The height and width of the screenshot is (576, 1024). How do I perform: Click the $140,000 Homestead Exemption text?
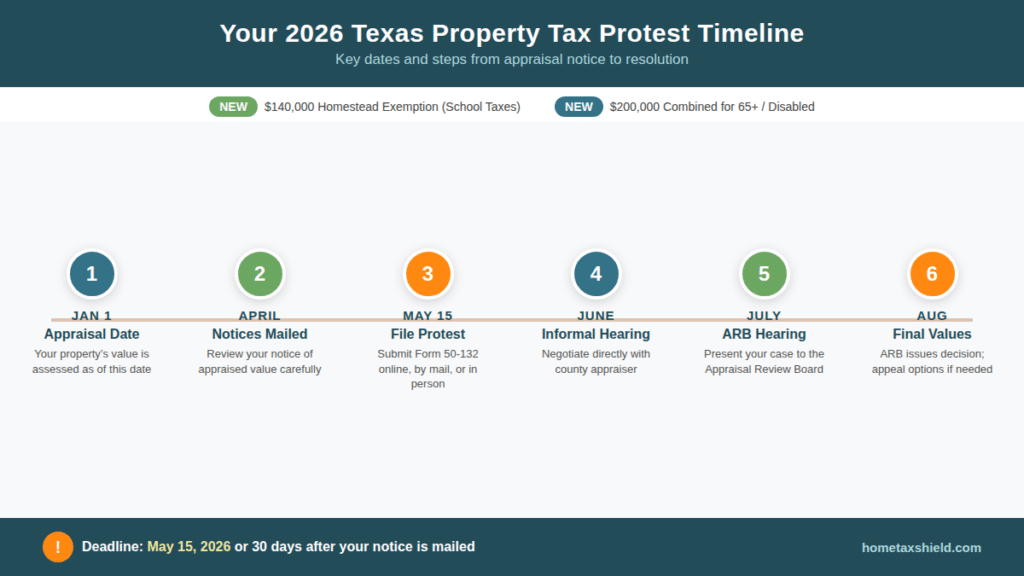tap(392, 107)
